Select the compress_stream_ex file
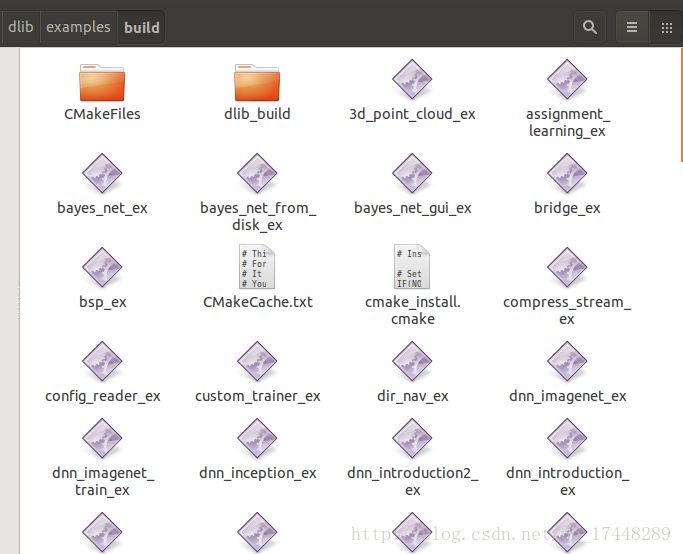 pyautogui.click(x=567, y=270)
